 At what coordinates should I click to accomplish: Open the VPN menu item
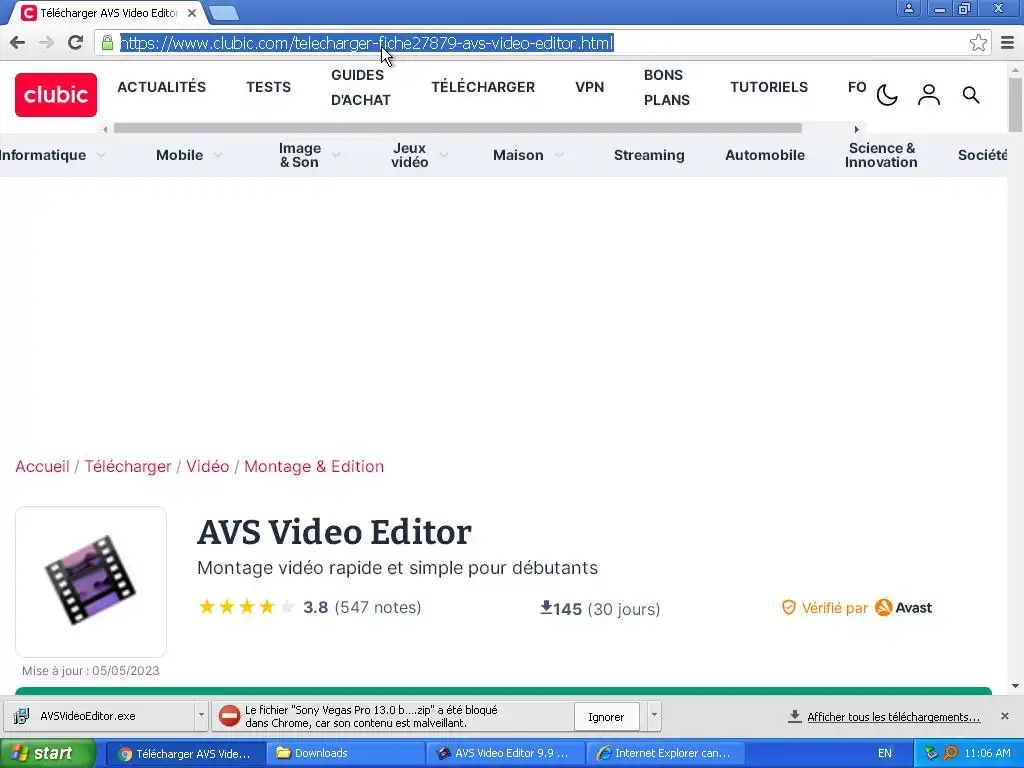(589, 87)
